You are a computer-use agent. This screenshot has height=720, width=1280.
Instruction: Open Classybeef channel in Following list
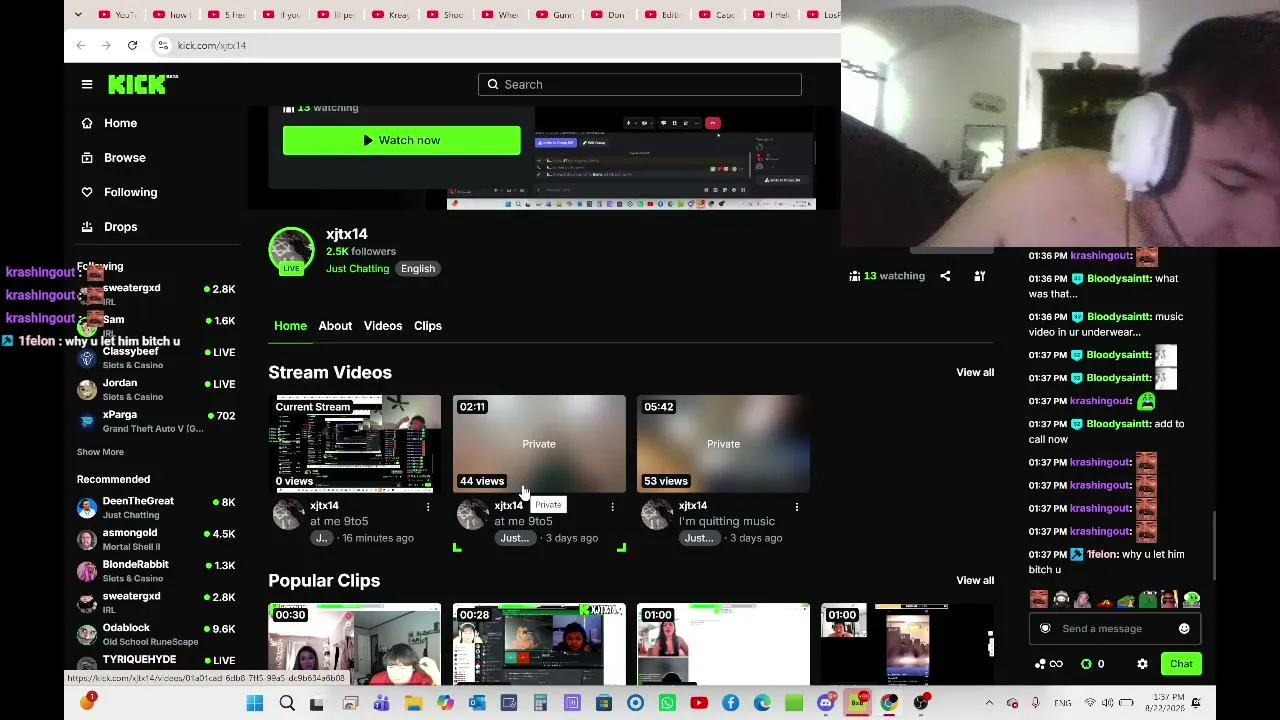pos(156,358)
